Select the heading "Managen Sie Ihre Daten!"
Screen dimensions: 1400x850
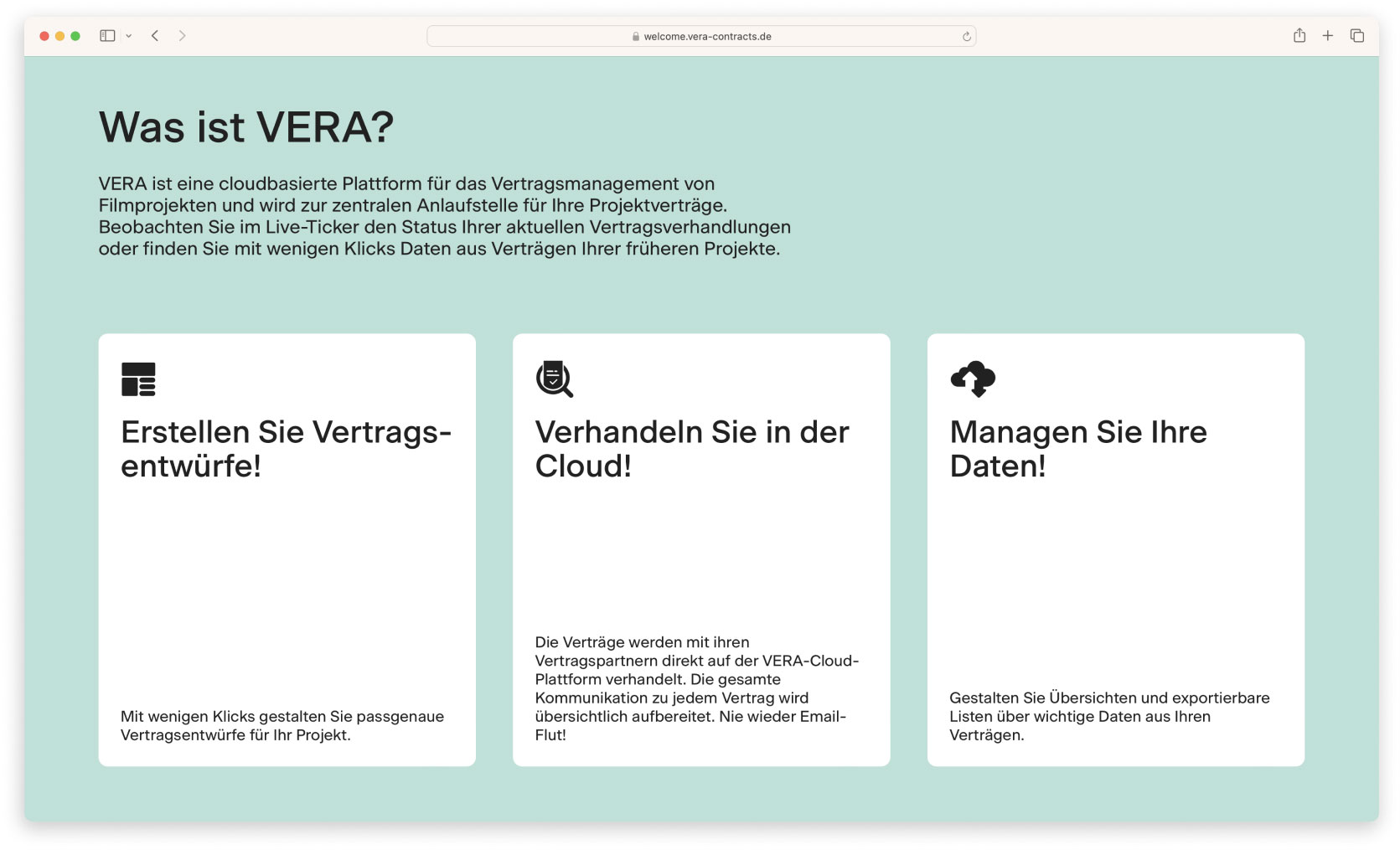click(x=1078, y=449)
